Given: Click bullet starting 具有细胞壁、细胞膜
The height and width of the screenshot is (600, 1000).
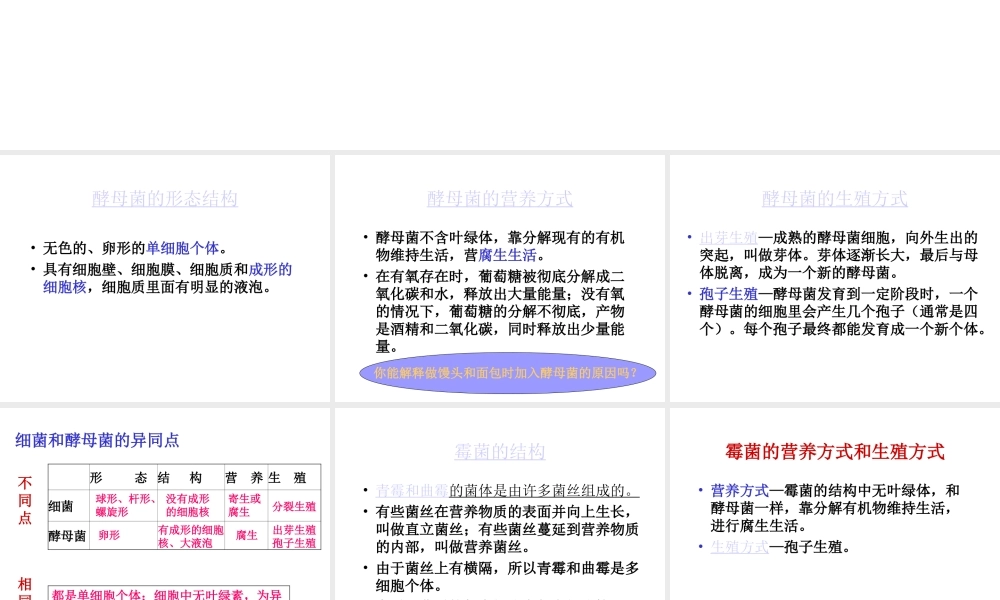Looking at the screenshot, I should point(167,278).
